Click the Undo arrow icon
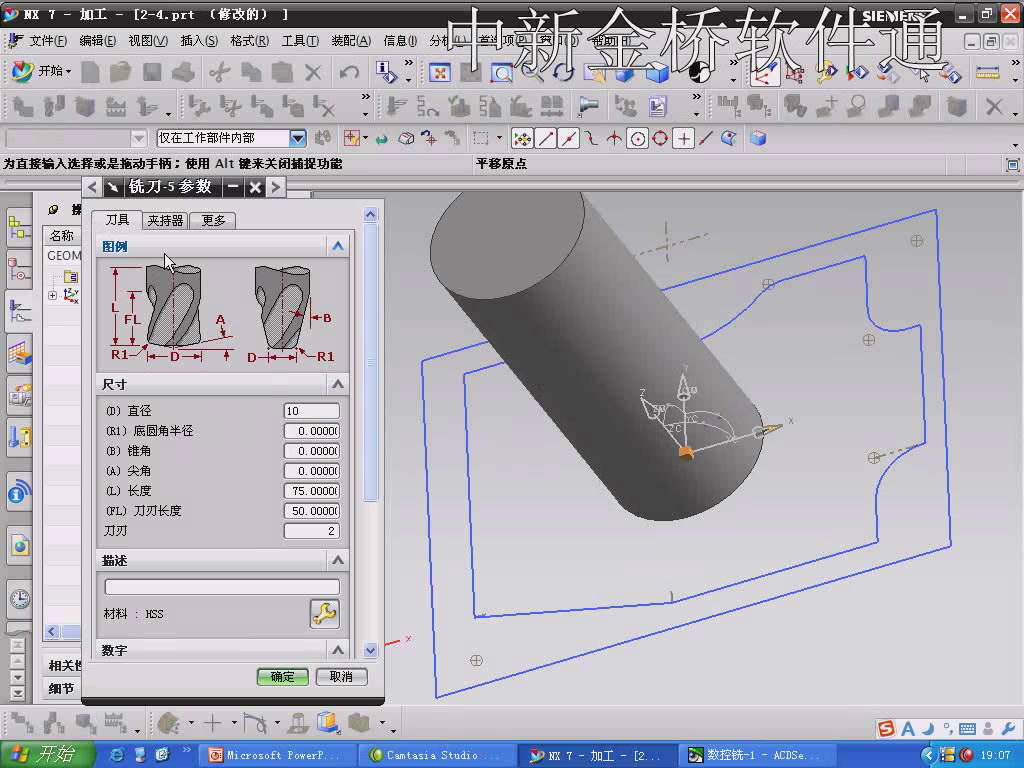 (x=349, y=72)
